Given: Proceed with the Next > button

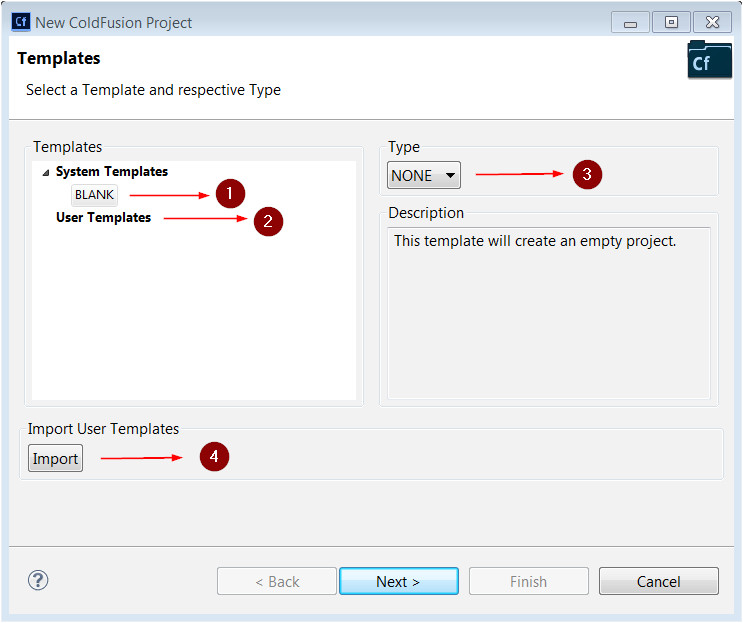Looking at the screenshot, I should coord(398,581).
